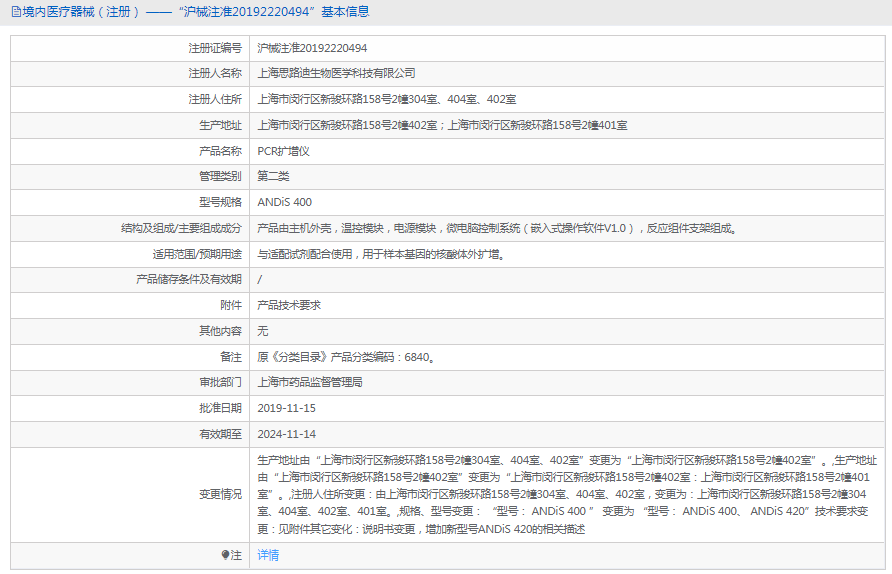Viewport: 892px width, 574px height.
Task: Select management class value 第二类
Action: click(273, 176)
